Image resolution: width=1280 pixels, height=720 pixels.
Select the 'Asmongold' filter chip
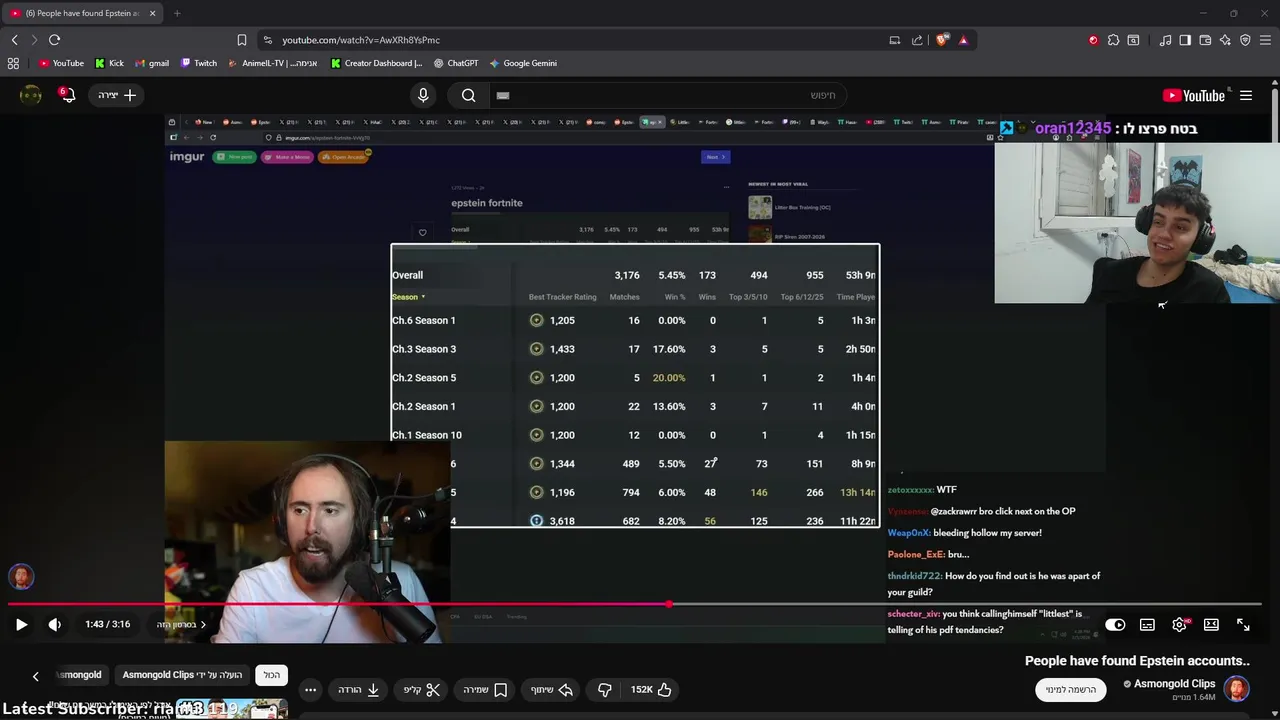(x=79, y=675)
